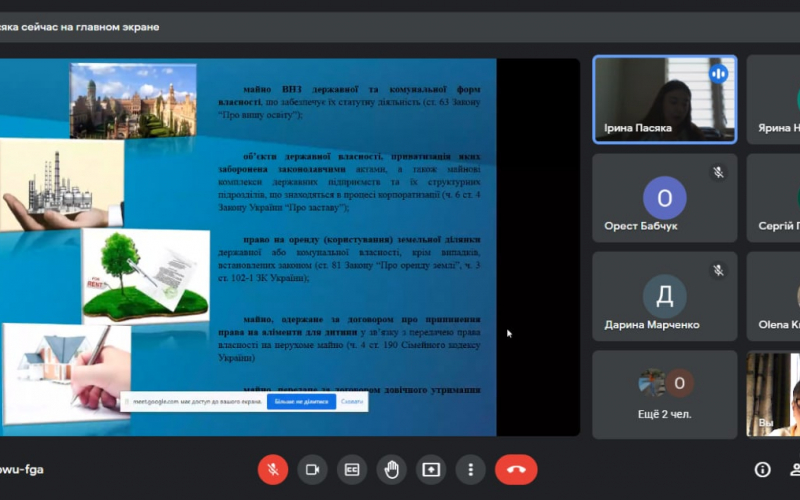Image resolution: width=800 pixels, height=500 pixels.
Task: Open the participants people icon
Action: 795,469
